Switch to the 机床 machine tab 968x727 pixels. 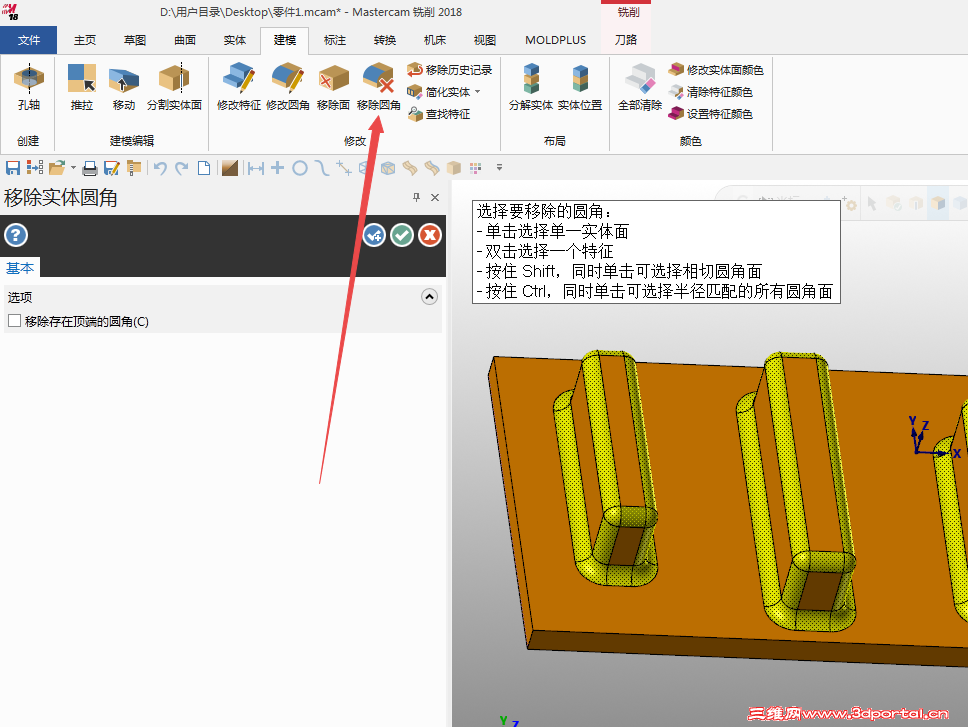click(x=435, y=40)
